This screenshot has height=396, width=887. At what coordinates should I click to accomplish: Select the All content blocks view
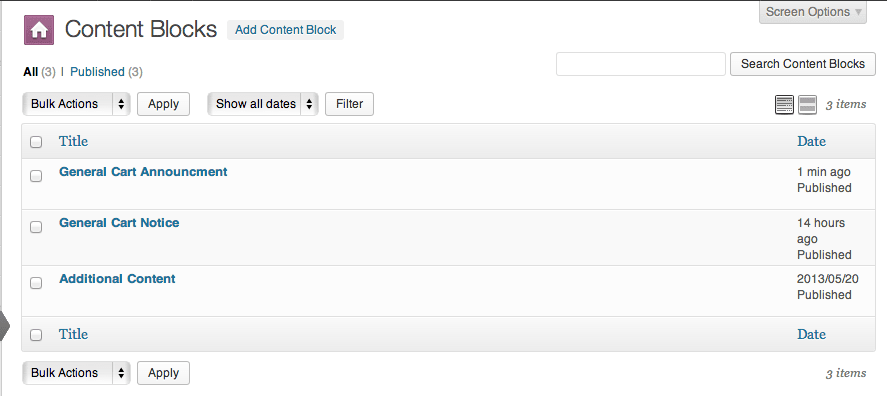[31, 72]
